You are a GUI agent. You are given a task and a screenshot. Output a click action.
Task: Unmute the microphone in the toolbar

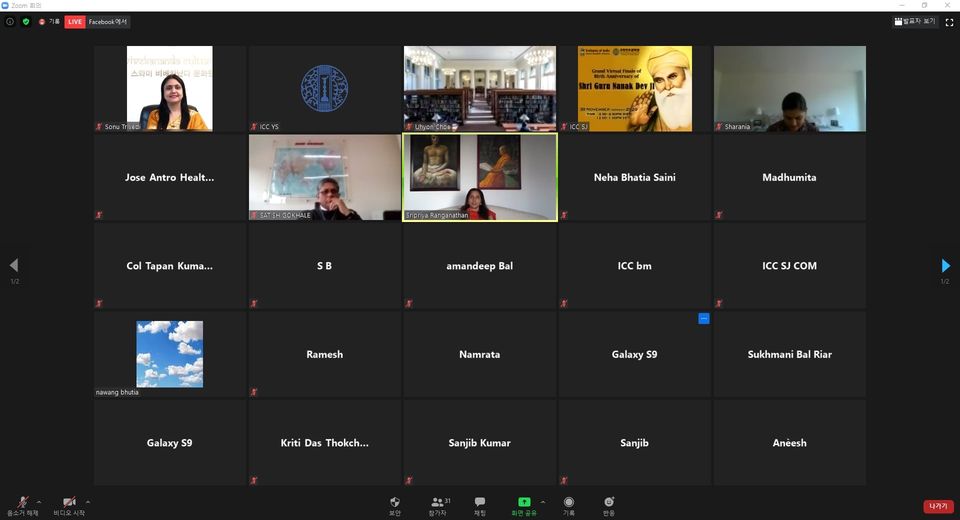pos(22,503)
